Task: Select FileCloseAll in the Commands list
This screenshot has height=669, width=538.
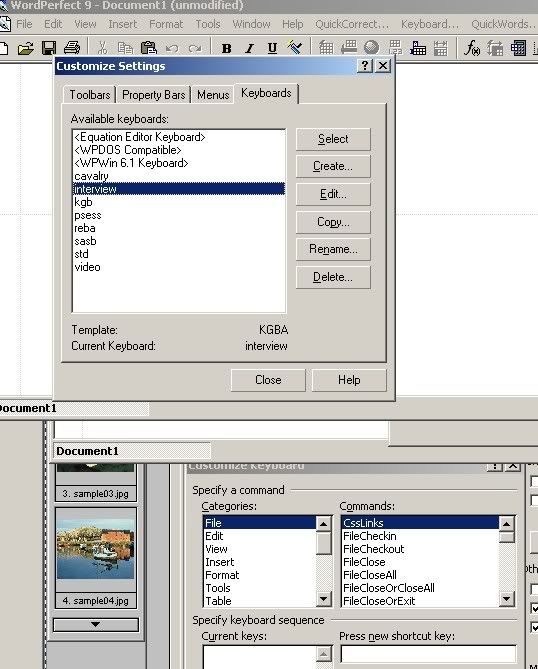Action: (x=420, y=575)
